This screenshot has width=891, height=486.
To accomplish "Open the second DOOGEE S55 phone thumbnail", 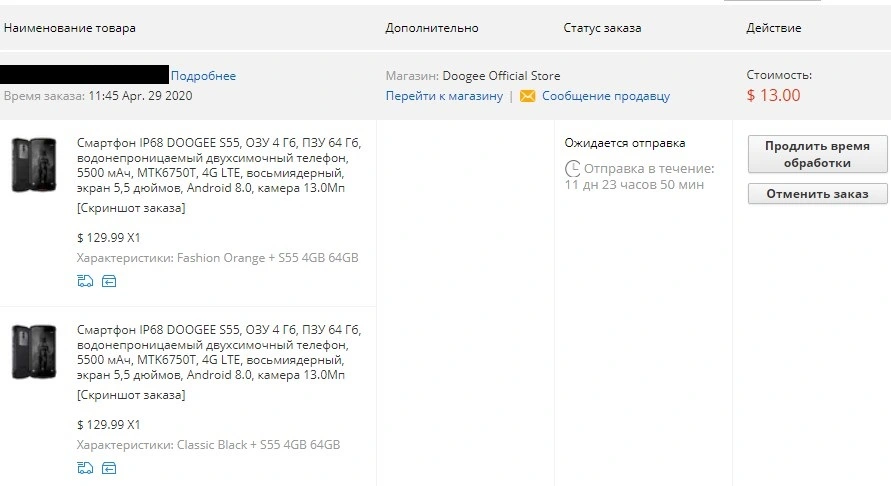I will click(x=34, y=352).
